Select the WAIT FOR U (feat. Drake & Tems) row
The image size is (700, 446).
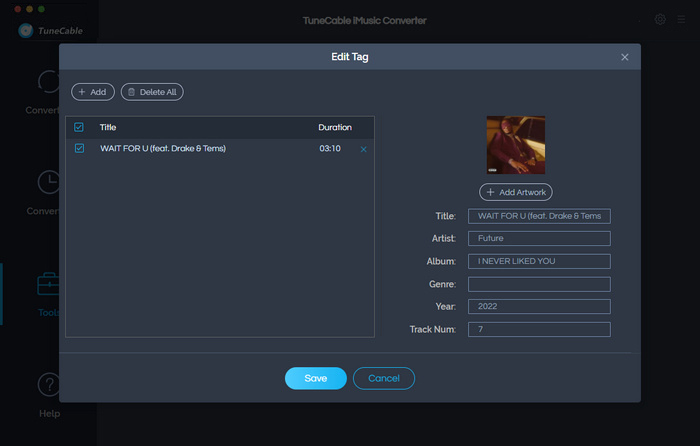click(220, 149)
